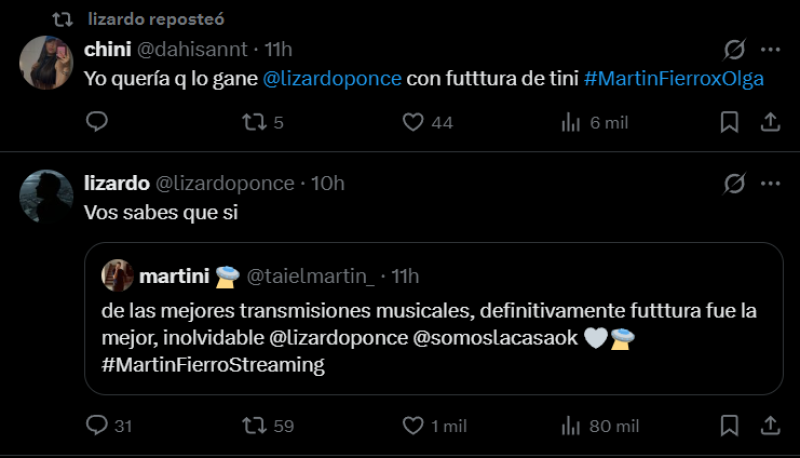Like lizardo's tweet with 1 mil likes
The width and height of the screenshot is (800, 458).
pos(413,426)
